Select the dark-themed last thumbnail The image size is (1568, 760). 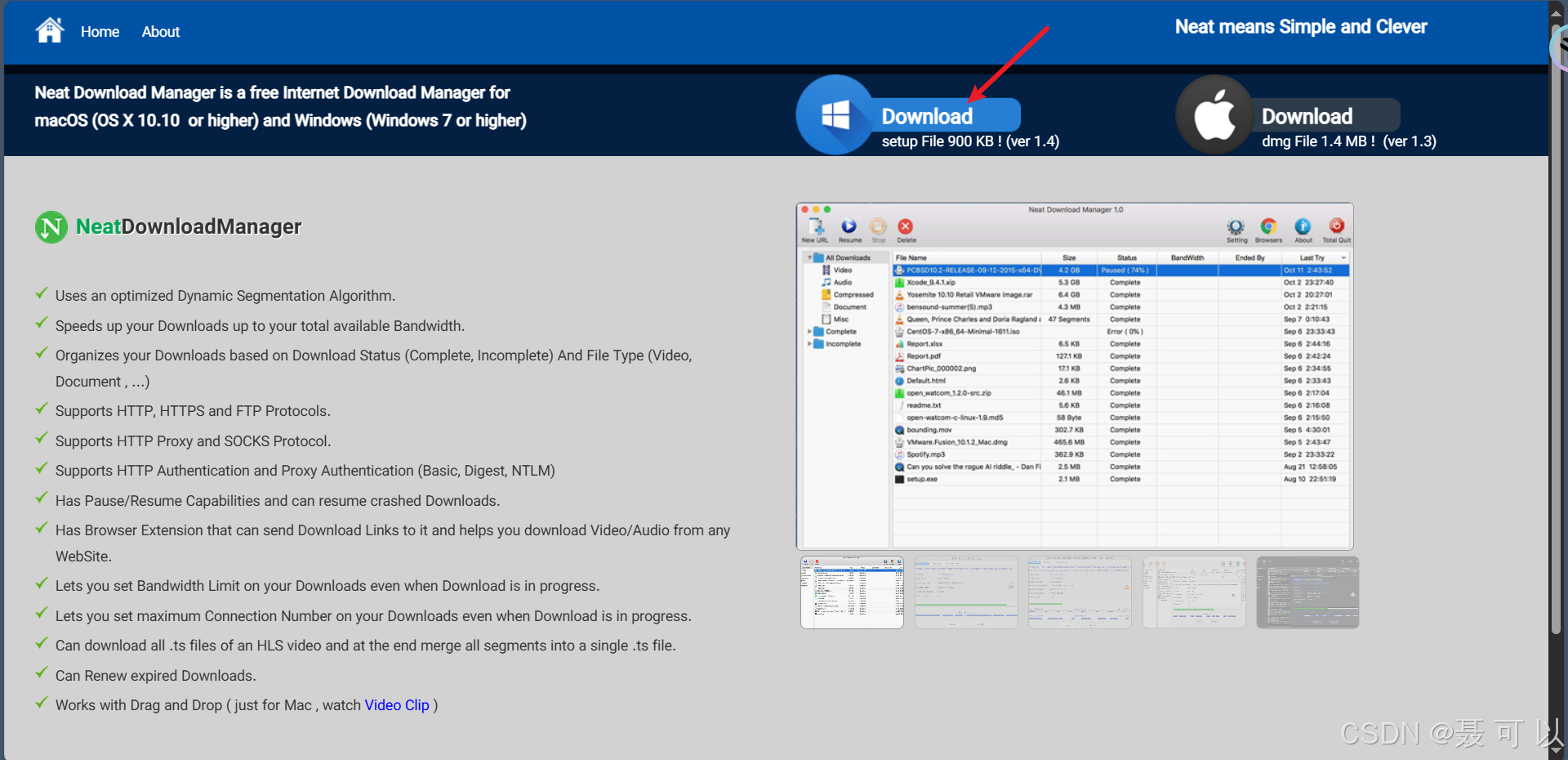tap(1307, 592)
